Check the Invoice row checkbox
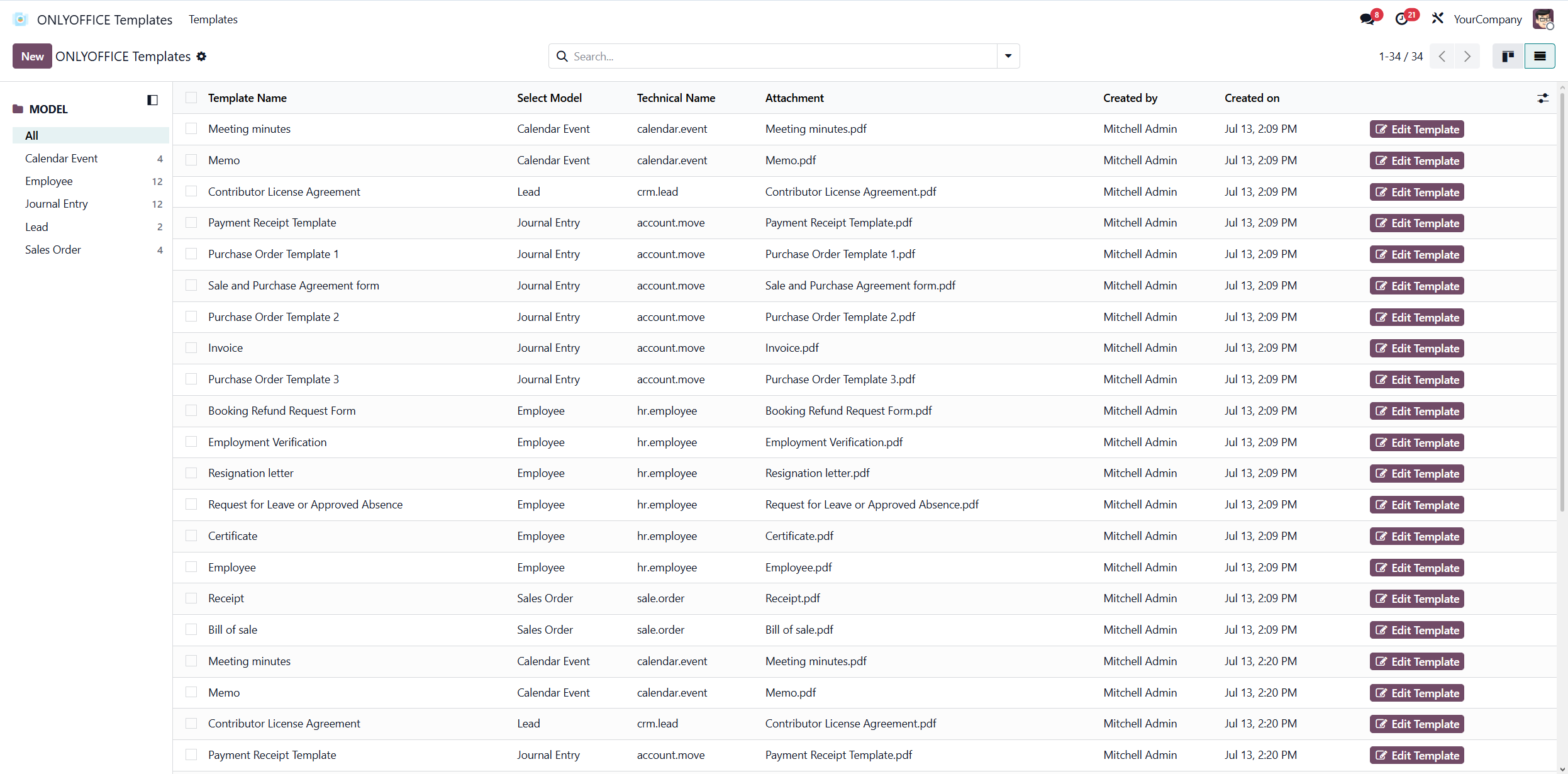This screenshot has height=774, width=1568. pos(191,347)
